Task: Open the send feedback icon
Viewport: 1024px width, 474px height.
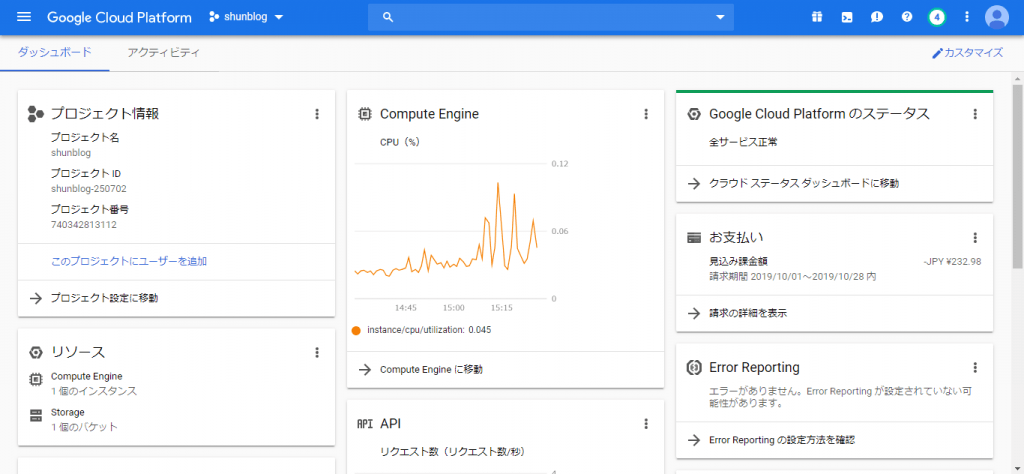Action: 876,17
